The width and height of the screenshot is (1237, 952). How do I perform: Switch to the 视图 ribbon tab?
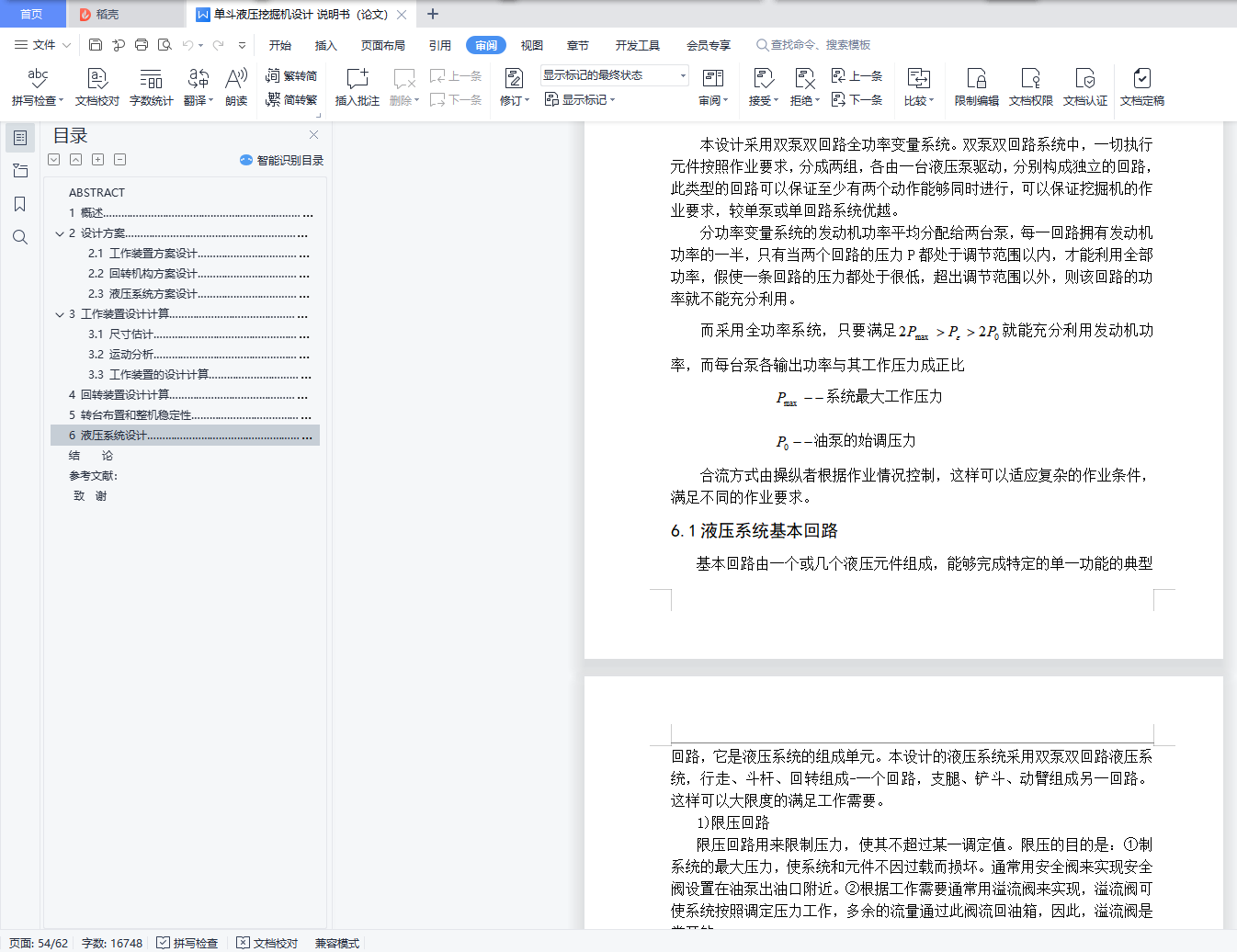click(532, 45)
